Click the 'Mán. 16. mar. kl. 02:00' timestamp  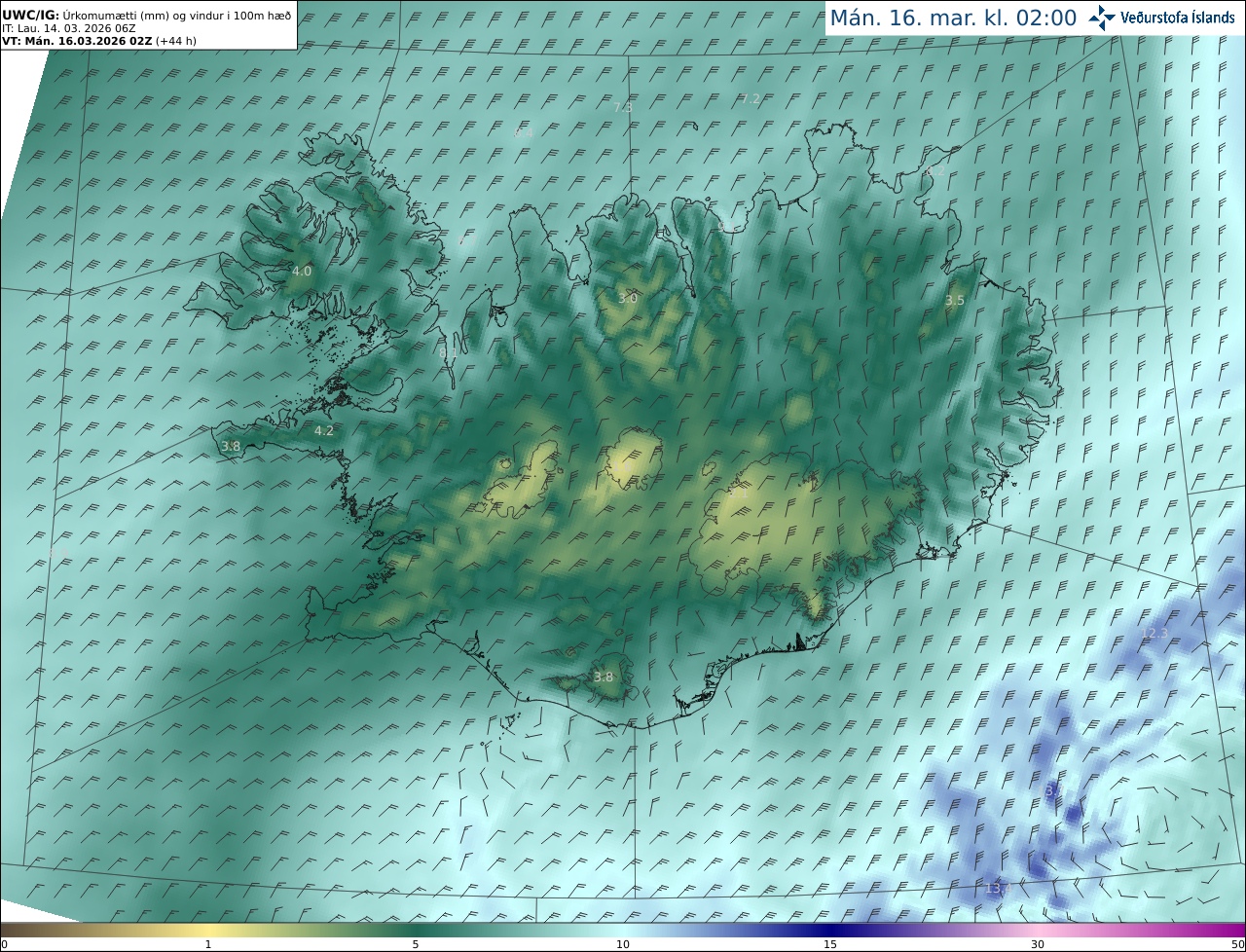click(953, 18)
